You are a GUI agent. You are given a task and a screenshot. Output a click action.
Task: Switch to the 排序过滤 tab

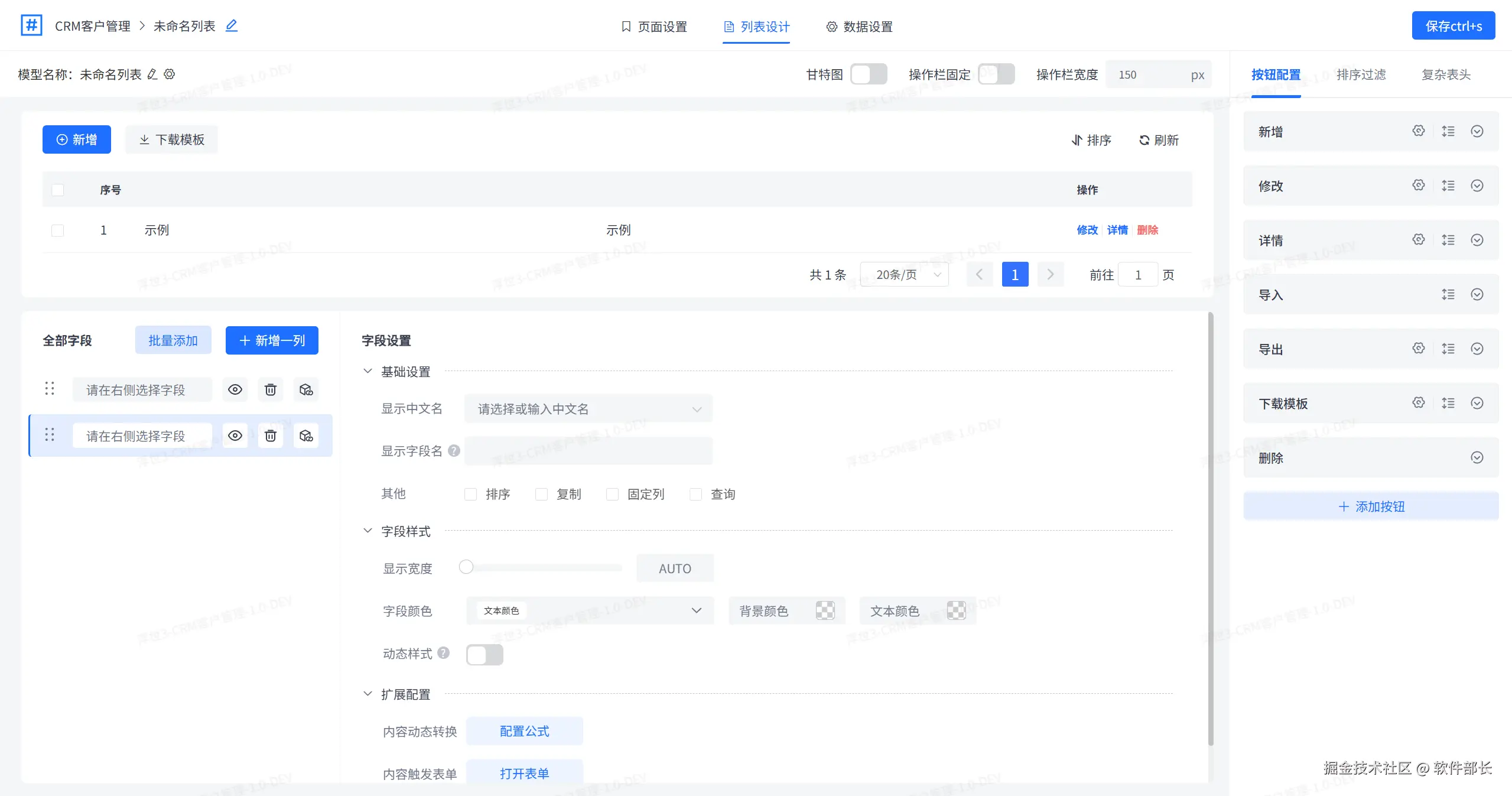[x=1361, y=74]
